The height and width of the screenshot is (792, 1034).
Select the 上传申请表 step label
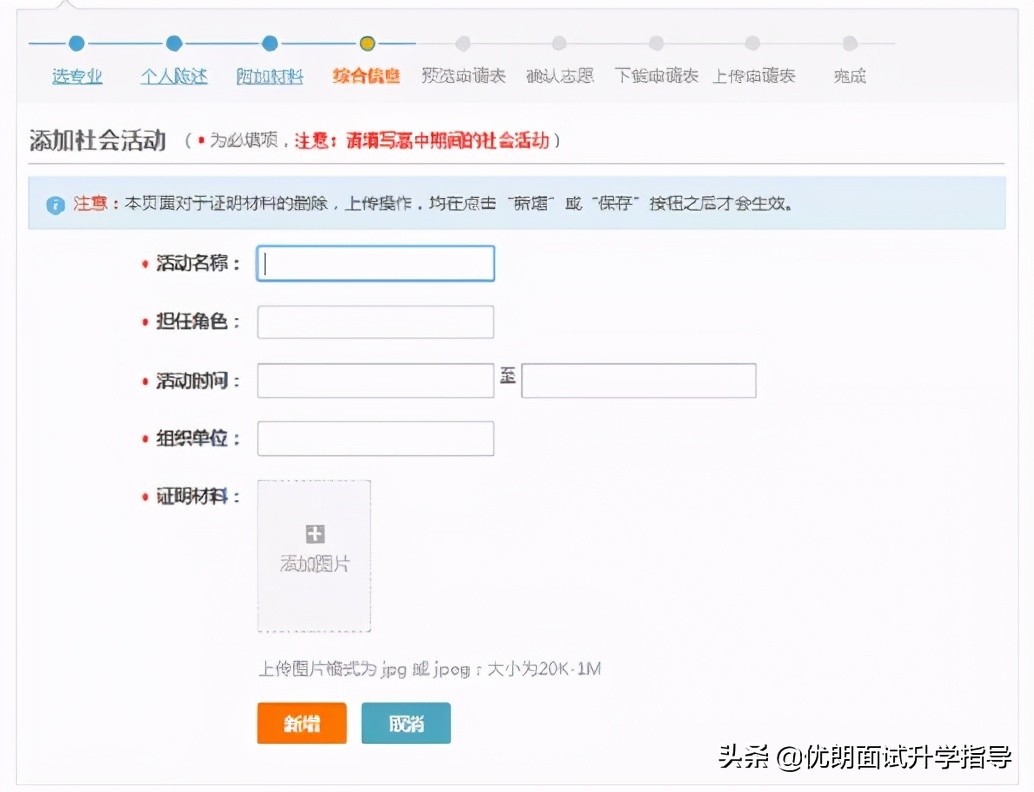pos(754,76)
